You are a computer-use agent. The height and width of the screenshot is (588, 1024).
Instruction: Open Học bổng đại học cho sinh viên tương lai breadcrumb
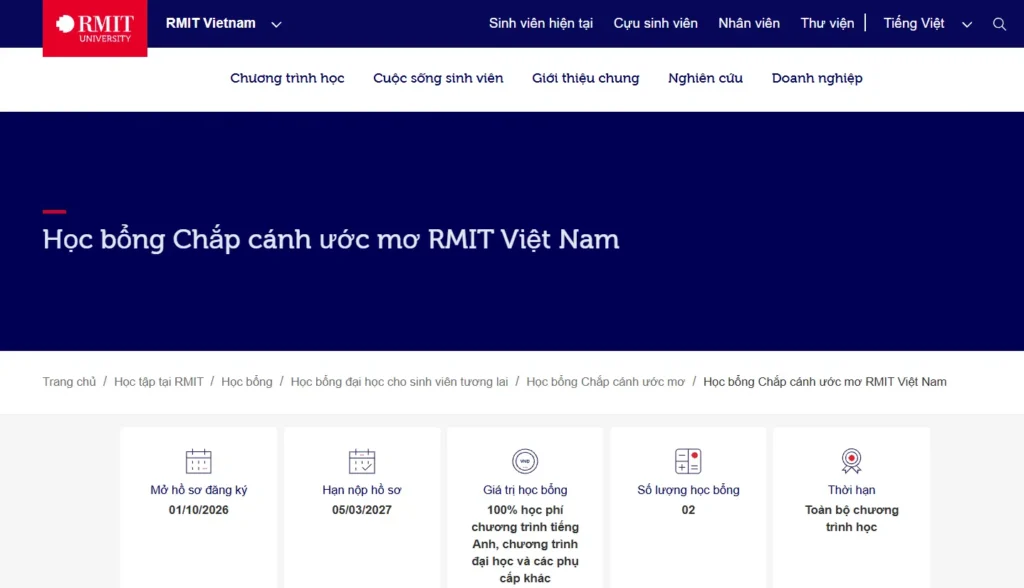tap(399, 382)
